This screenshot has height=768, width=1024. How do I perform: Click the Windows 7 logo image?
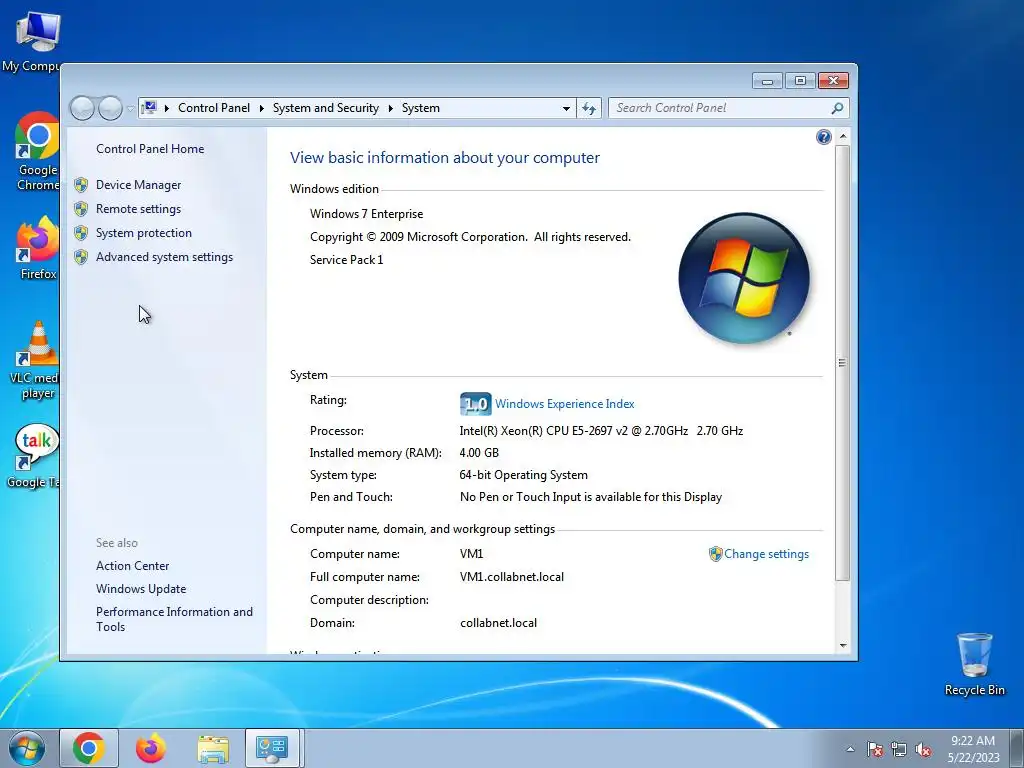tap(744, 278)
